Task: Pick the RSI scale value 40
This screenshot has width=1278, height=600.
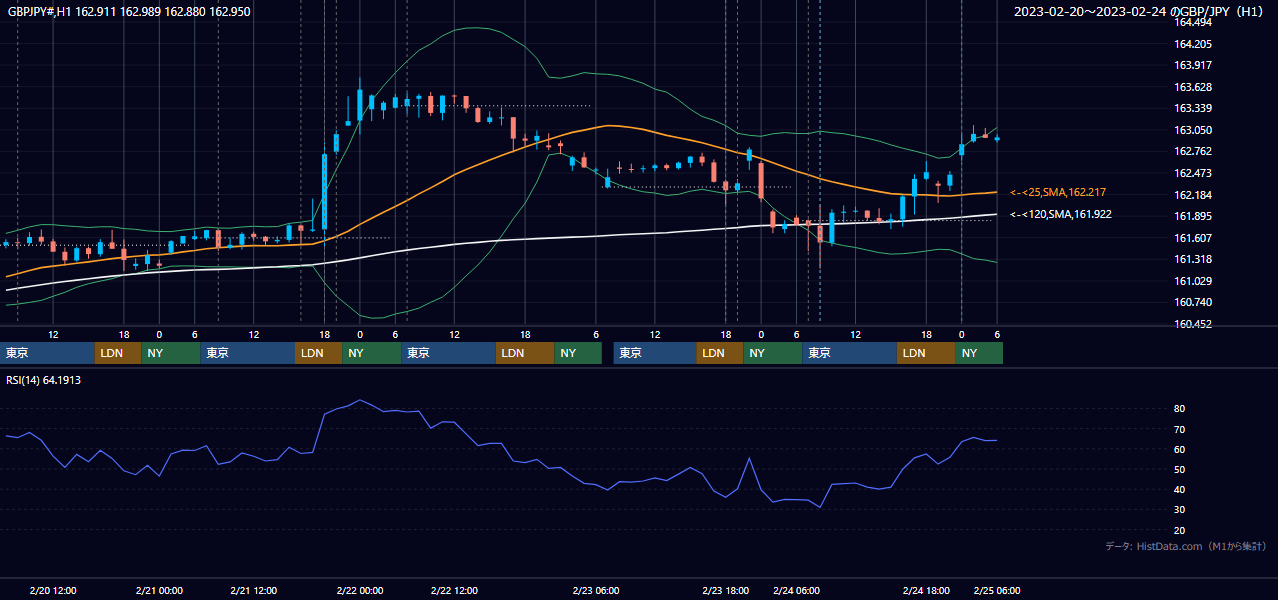Action: (1180, 489)
